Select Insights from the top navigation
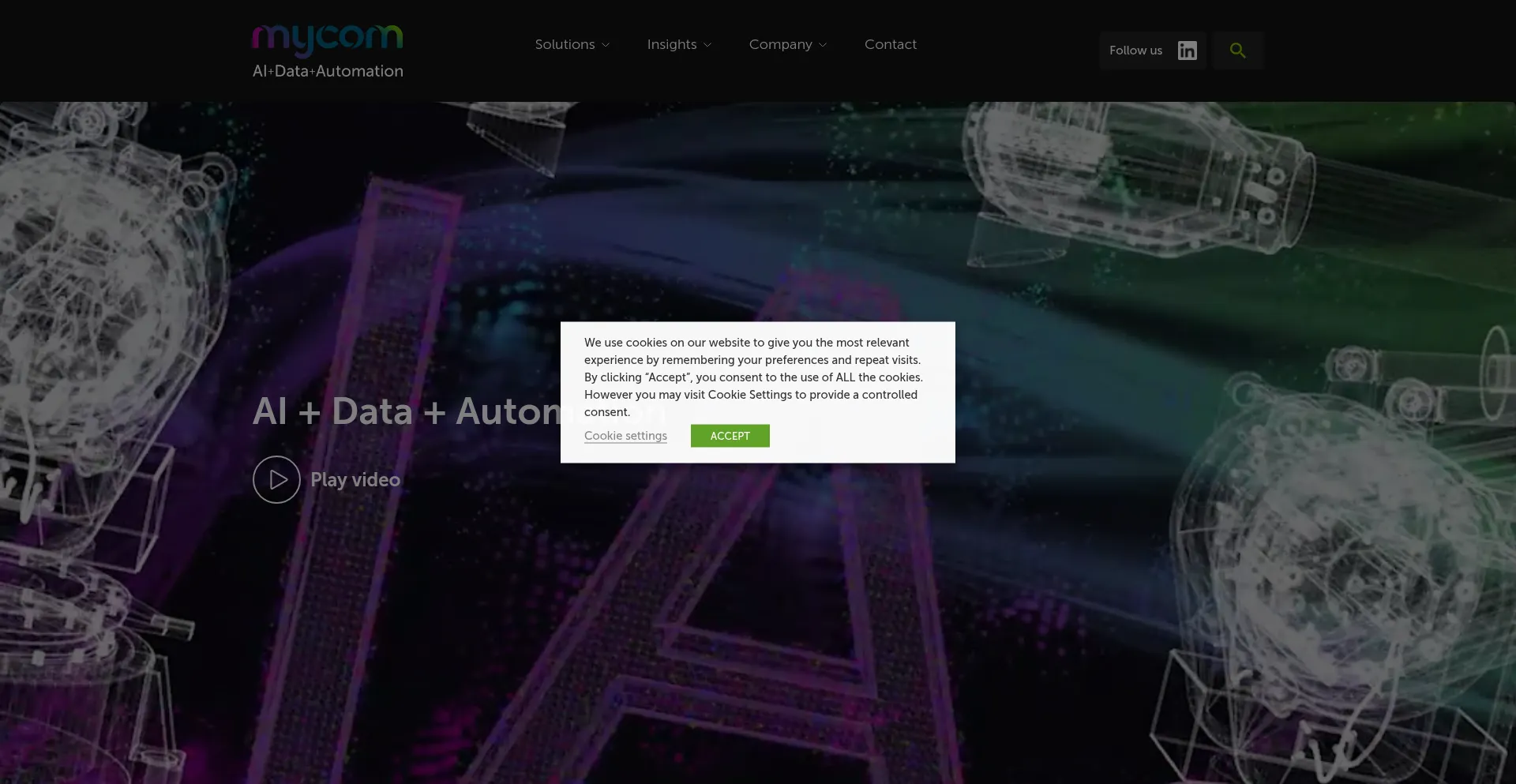Image resolution: width=1516 pixels, height=784 pixels. tap(672, 44)
